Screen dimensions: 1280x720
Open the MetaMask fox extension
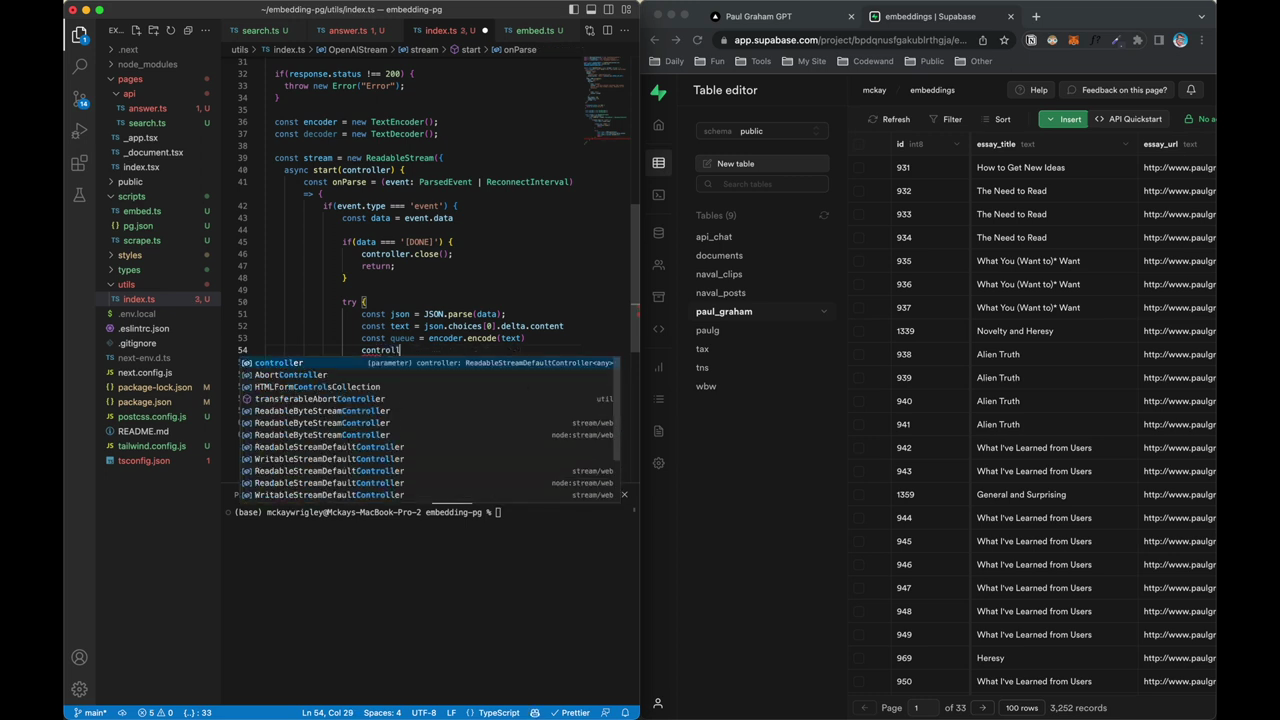pos(1074,40)
